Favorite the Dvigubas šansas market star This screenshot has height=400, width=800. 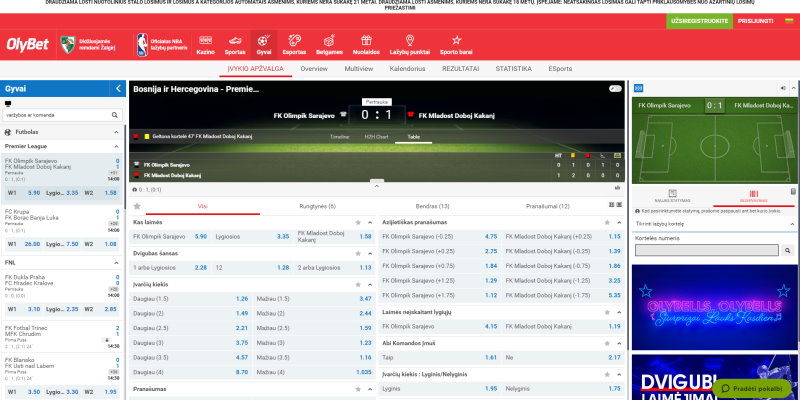pos(358,253)
